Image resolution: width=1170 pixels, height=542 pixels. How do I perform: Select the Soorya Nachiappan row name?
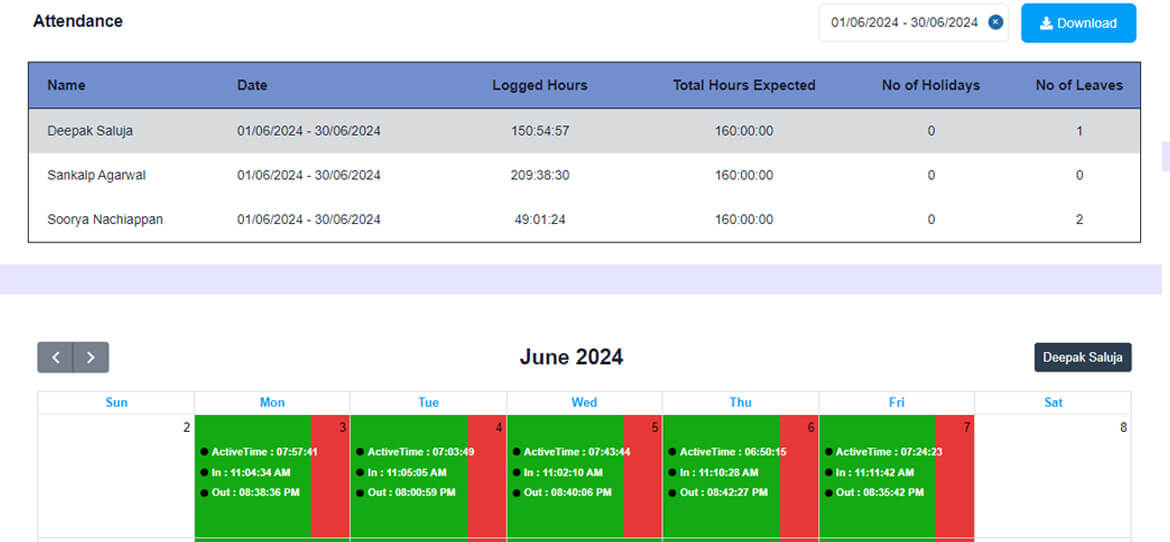coord(104,219)
